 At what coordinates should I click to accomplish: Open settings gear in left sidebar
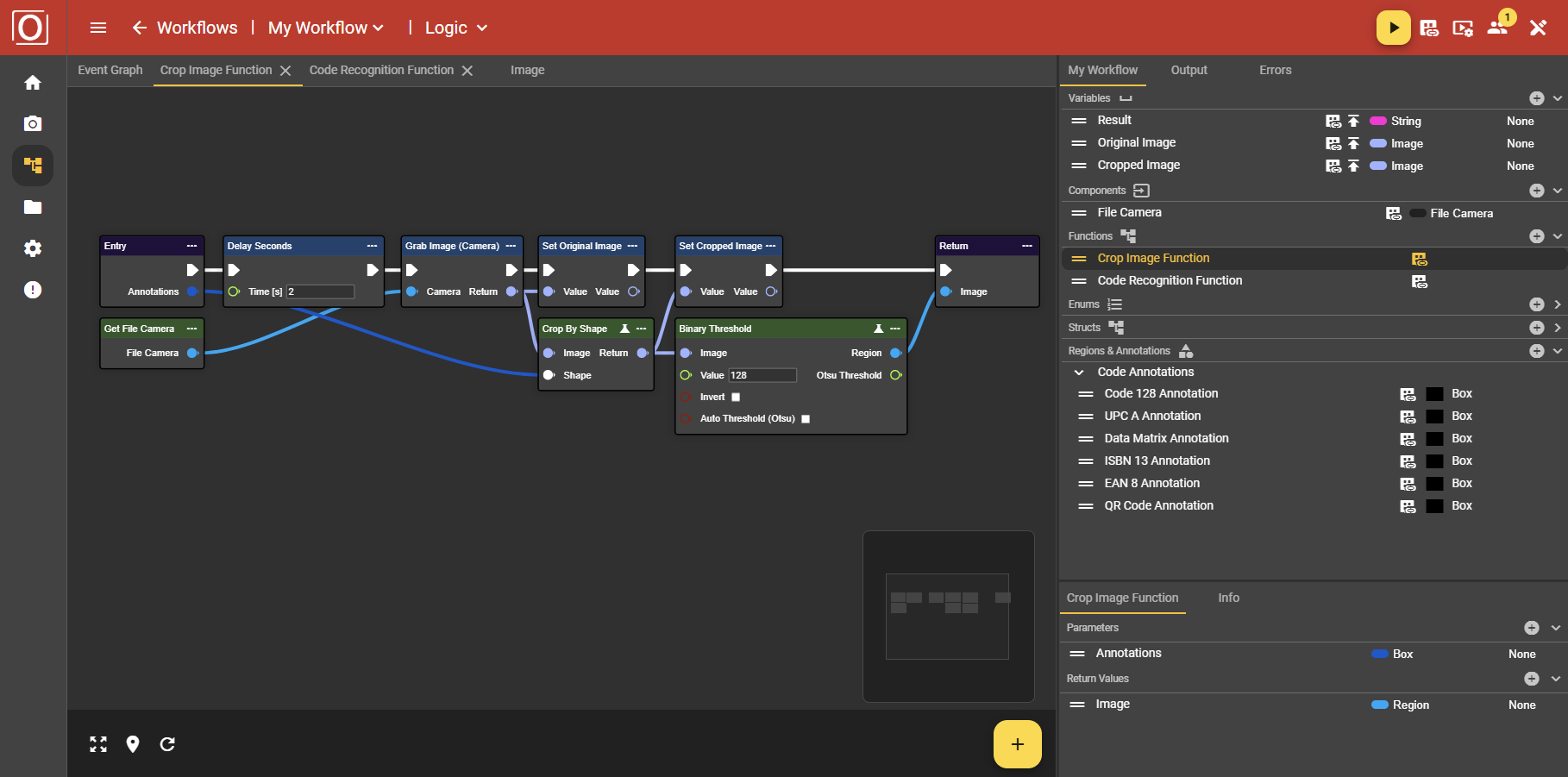33,248
